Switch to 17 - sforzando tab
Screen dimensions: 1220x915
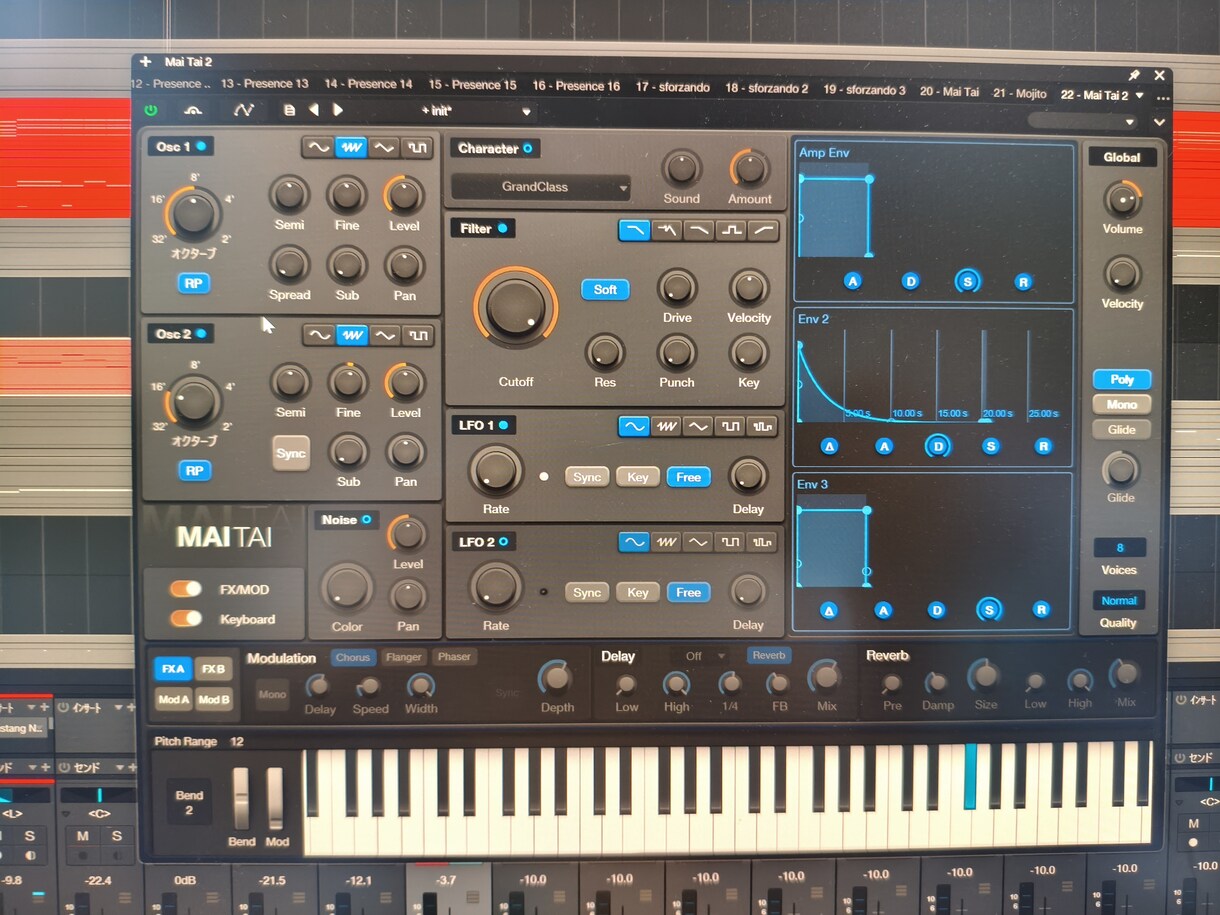coord(672,88)
